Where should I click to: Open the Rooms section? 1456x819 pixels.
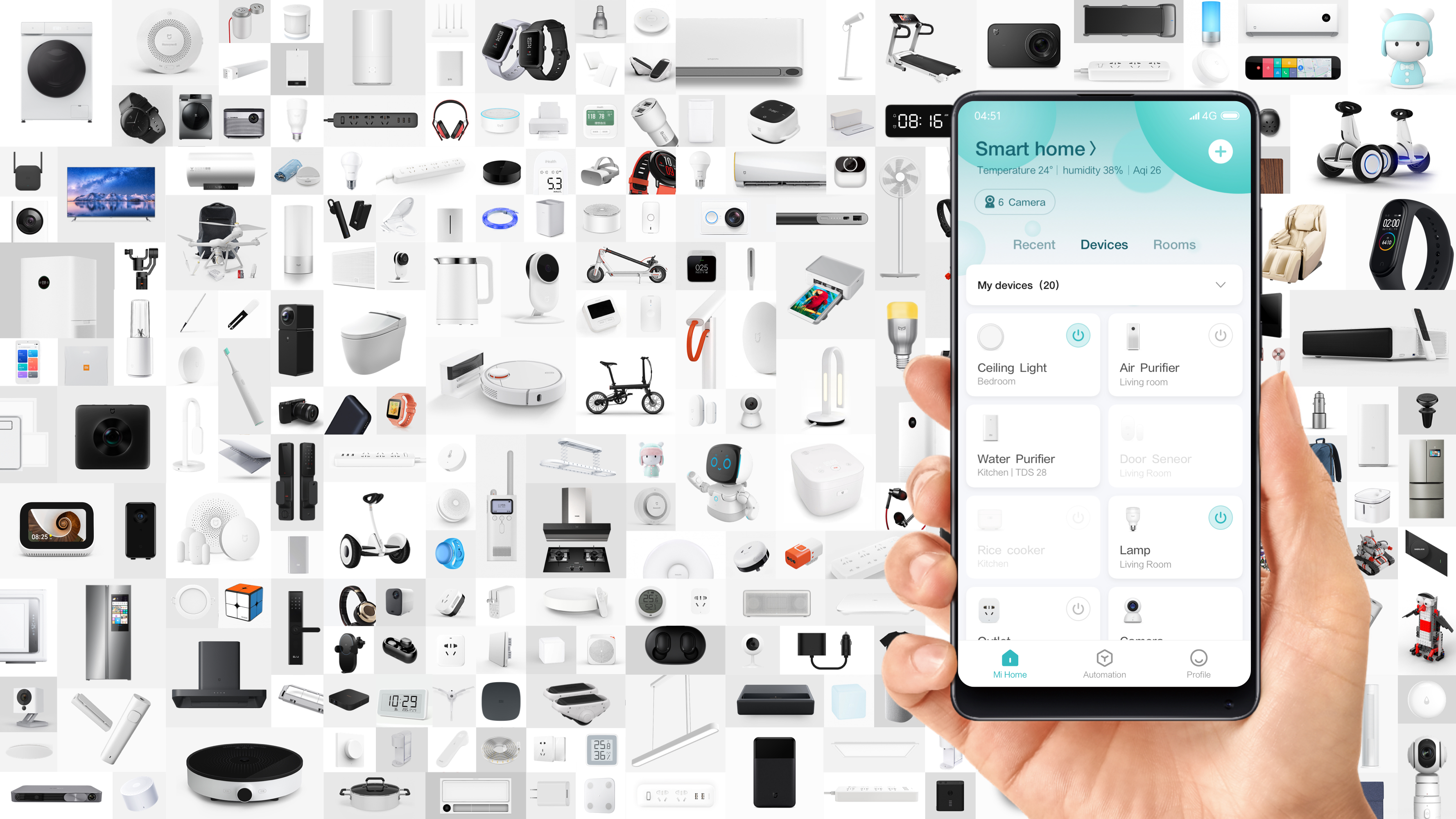pyautogui.click(x=1174, y=244)
